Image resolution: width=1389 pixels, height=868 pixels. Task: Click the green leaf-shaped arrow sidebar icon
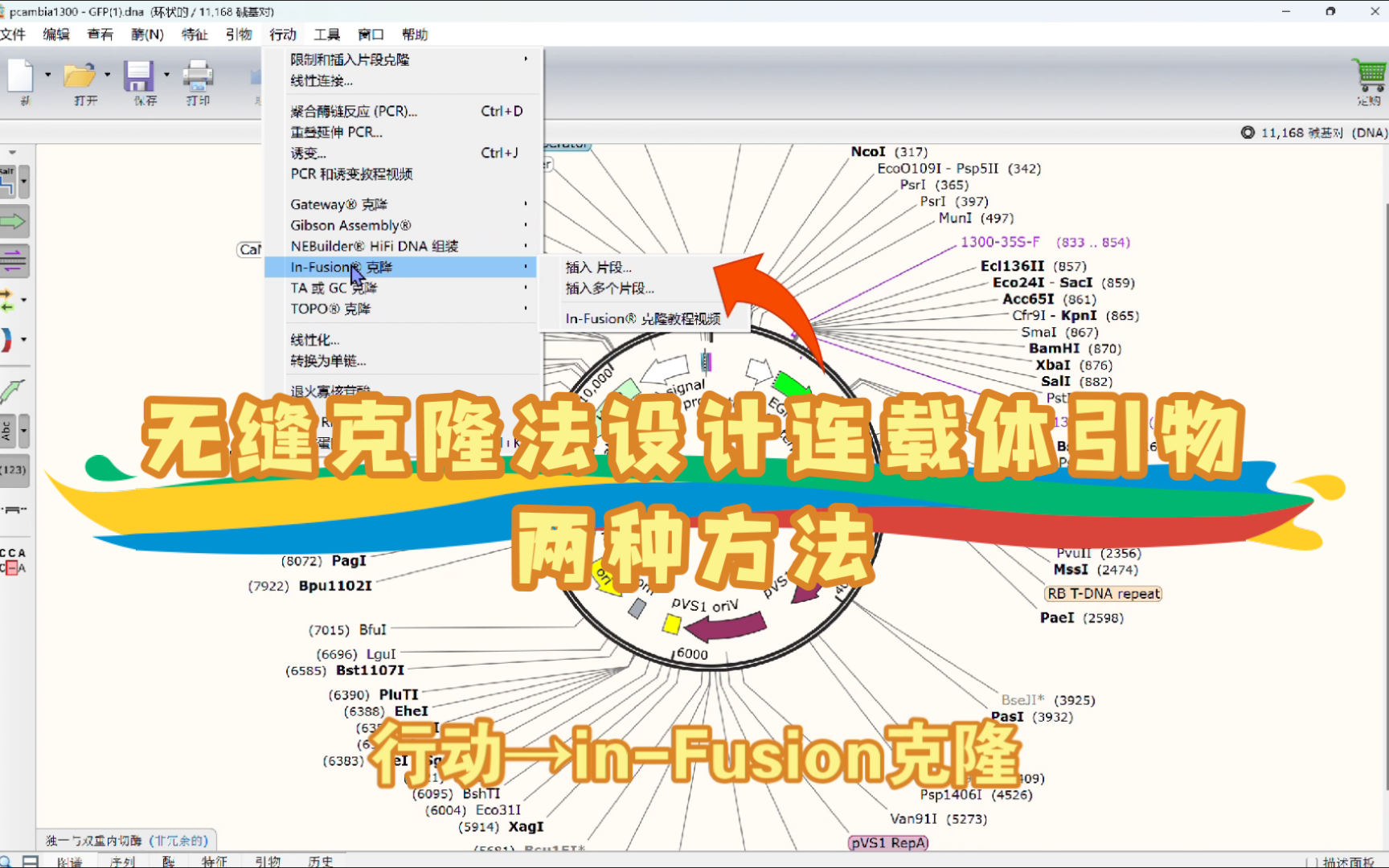point(12,391)
